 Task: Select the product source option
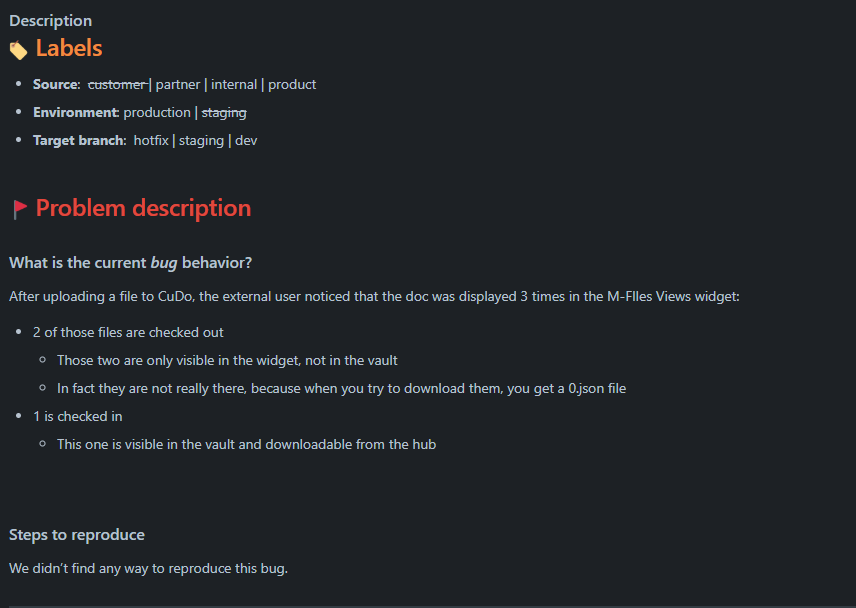(x=292, y=85)
